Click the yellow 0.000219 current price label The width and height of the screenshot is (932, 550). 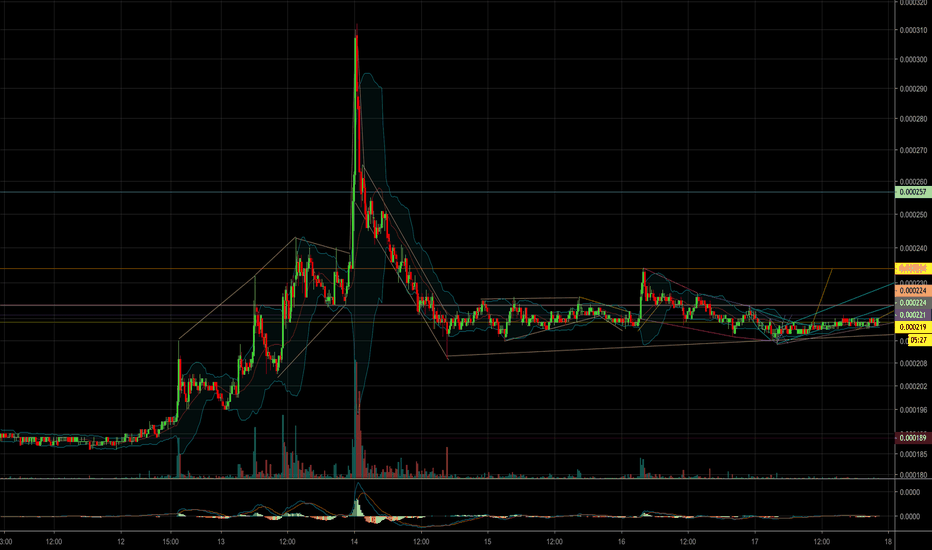tap(913, 327)
